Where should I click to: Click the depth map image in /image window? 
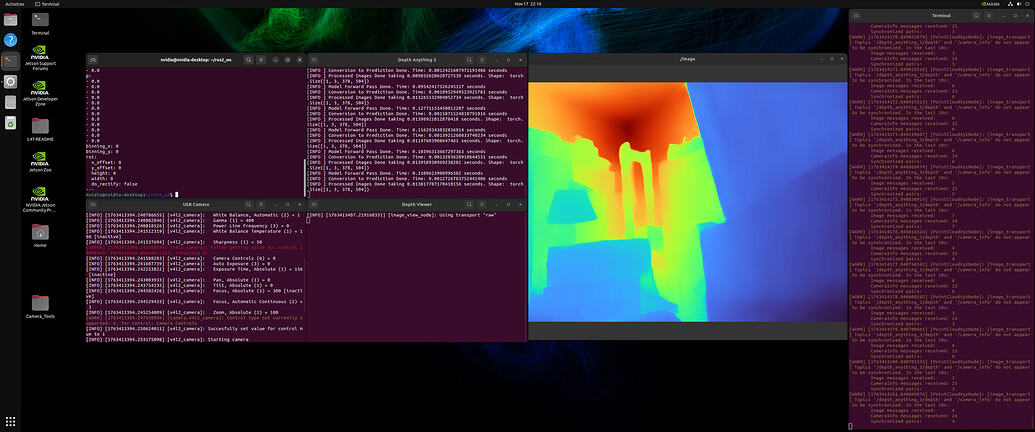[687, 201]
